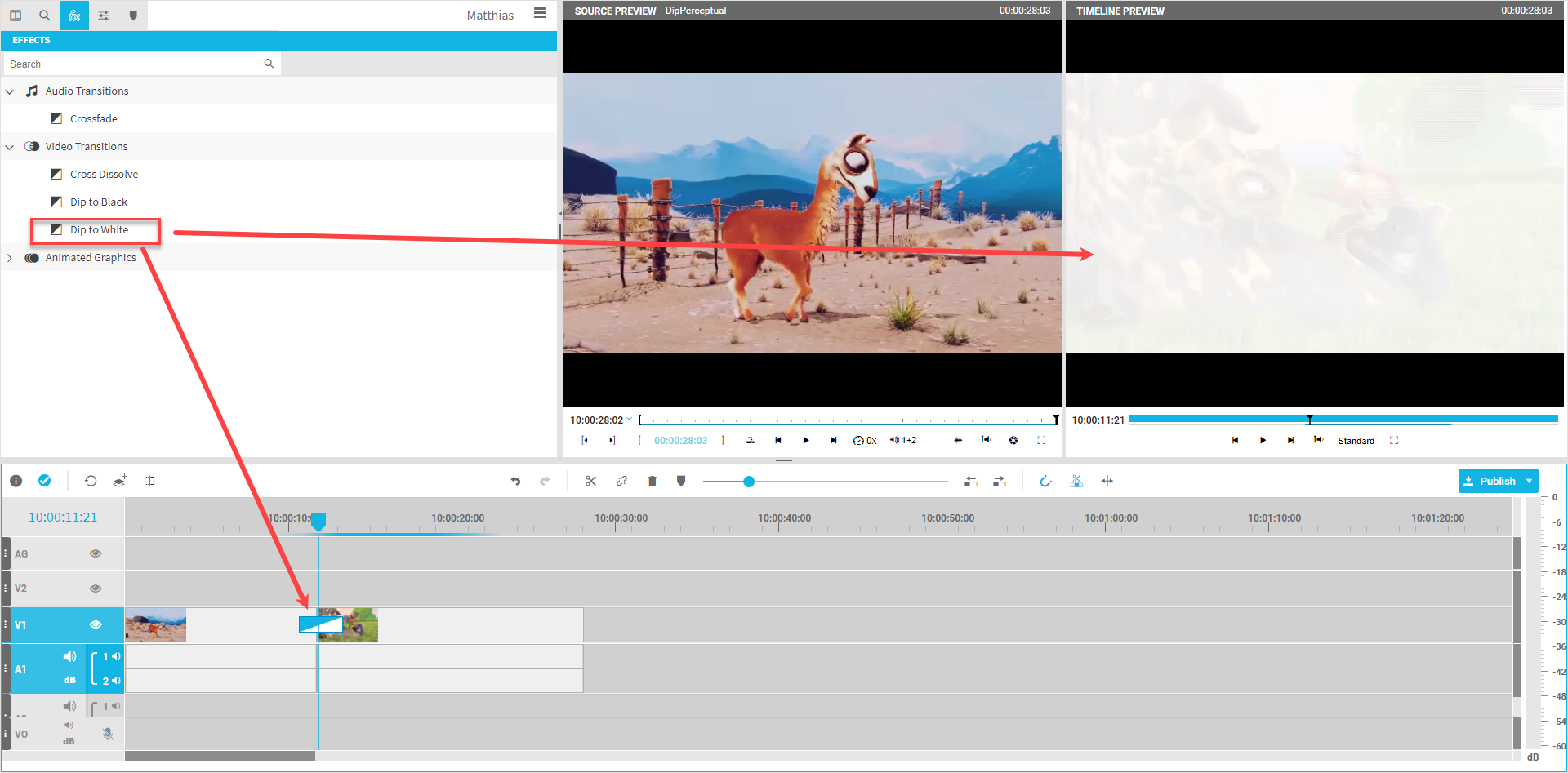Click the undo arrow in timeline toolbar
1568x773 pixels.
[x=515, y=481]
